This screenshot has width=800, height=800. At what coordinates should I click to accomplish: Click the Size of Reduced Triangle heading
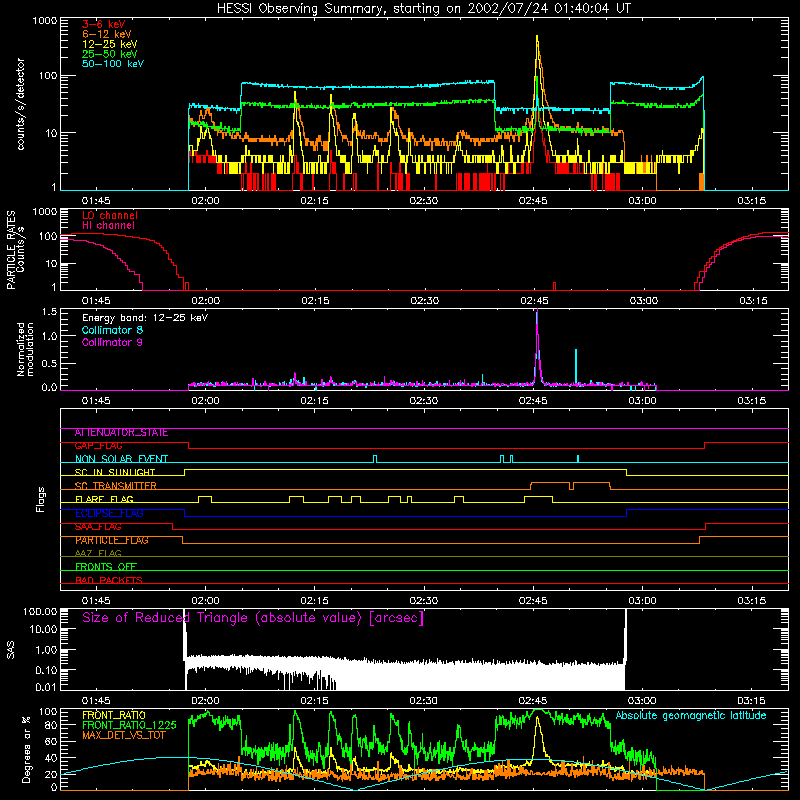coord(253,618)
